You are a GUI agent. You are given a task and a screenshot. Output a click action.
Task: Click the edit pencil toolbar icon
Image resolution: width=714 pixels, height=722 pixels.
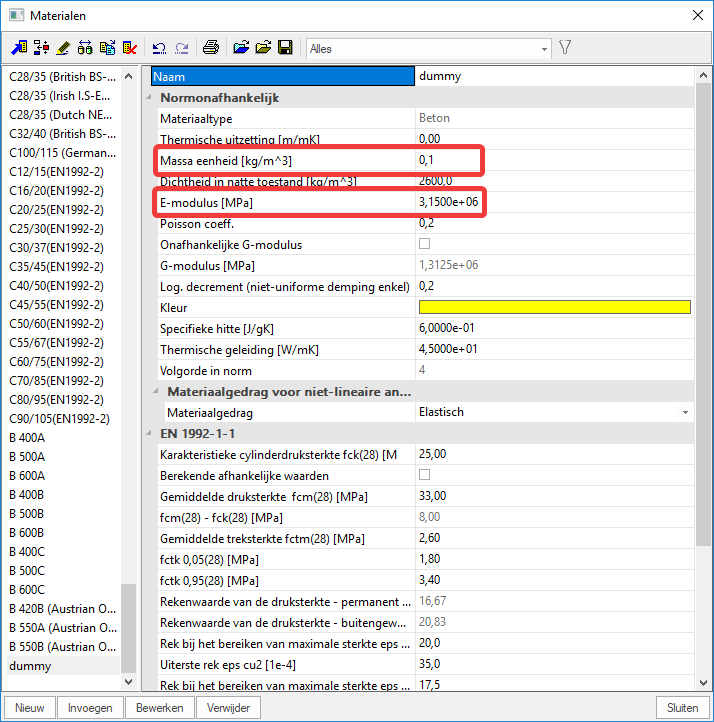pyautogui.click(x=63, y=48)
